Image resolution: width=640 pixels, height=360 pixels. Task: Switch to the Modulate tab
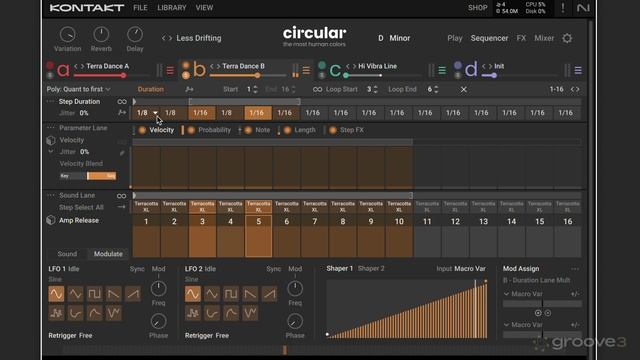tap(108, 254)
